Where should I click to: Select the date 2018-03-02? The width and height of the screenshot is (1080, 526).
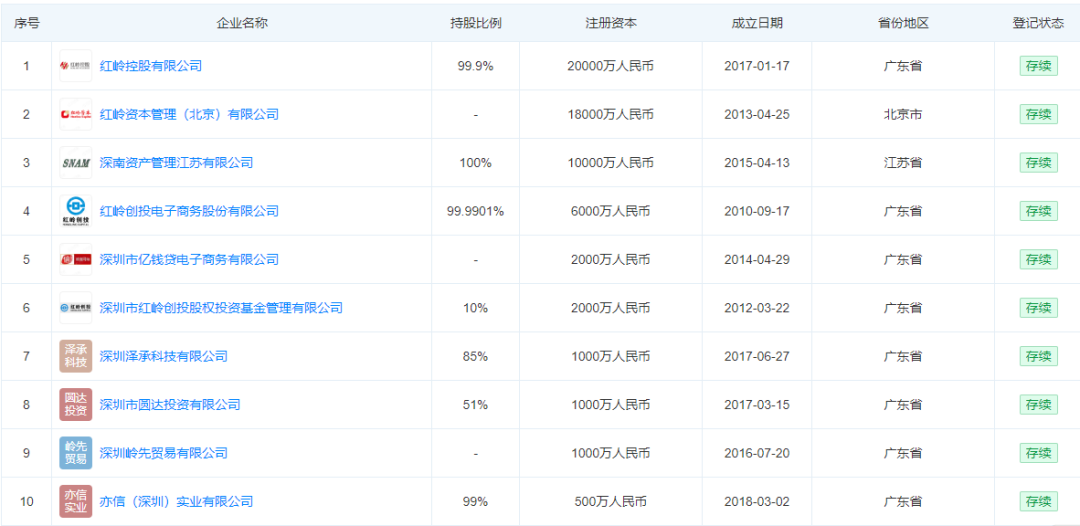(x=757, y=501)
